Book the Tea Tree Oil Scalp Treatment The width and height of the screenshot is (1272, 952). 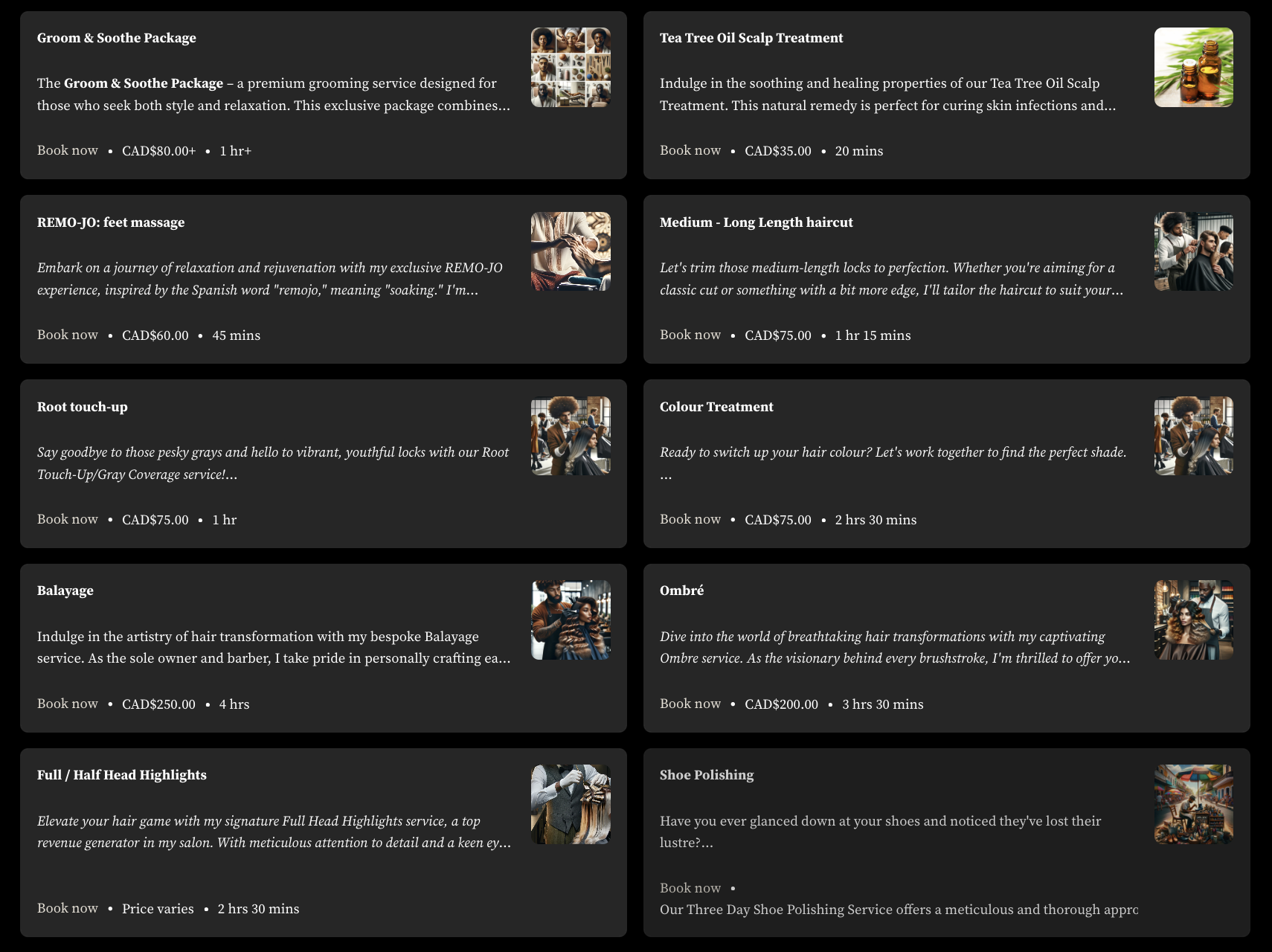[x=690, y=150]
